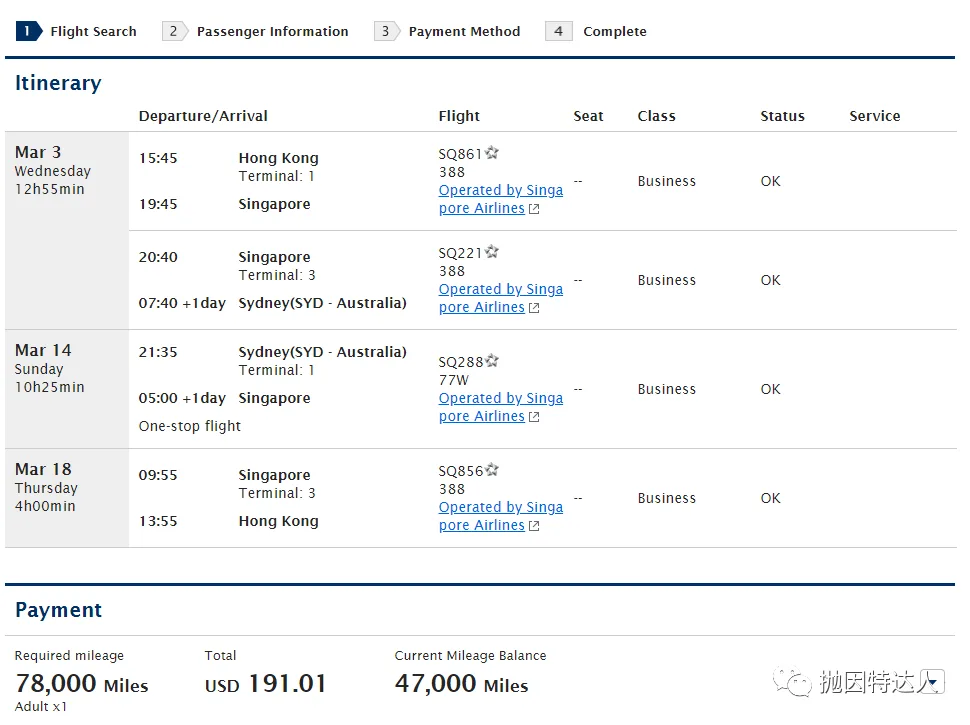Open the Operated by Singapore Airlines link for SQ861
The height and width of the screenshot is (725, 970).
(500, 190)
